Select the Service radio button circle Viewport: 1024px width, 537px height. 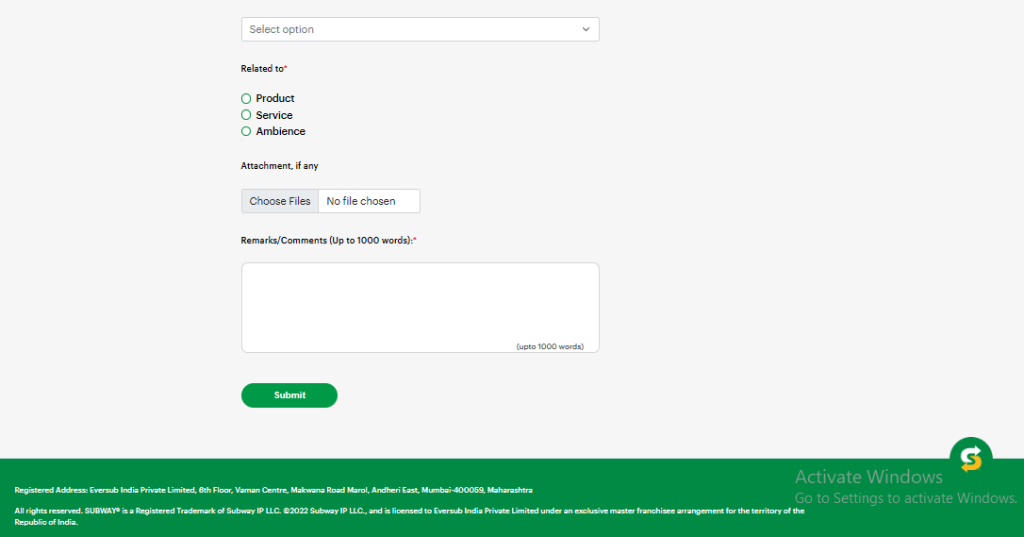point(246,115)
